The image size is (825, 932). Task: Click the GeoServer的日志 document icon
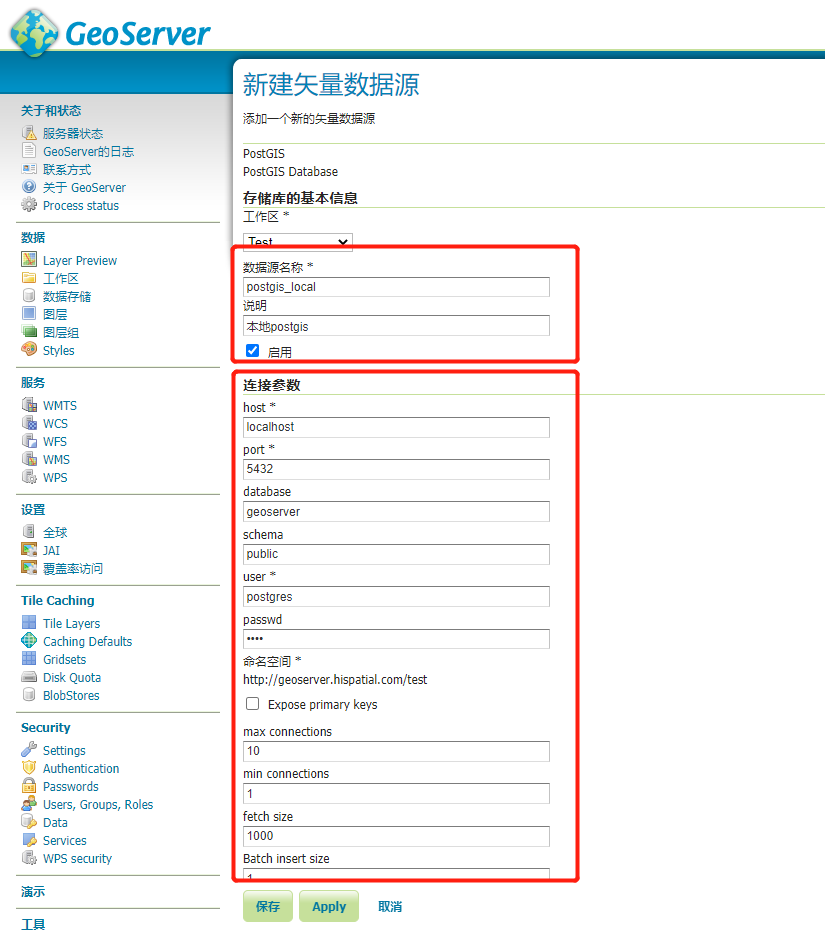pos(29,150)
